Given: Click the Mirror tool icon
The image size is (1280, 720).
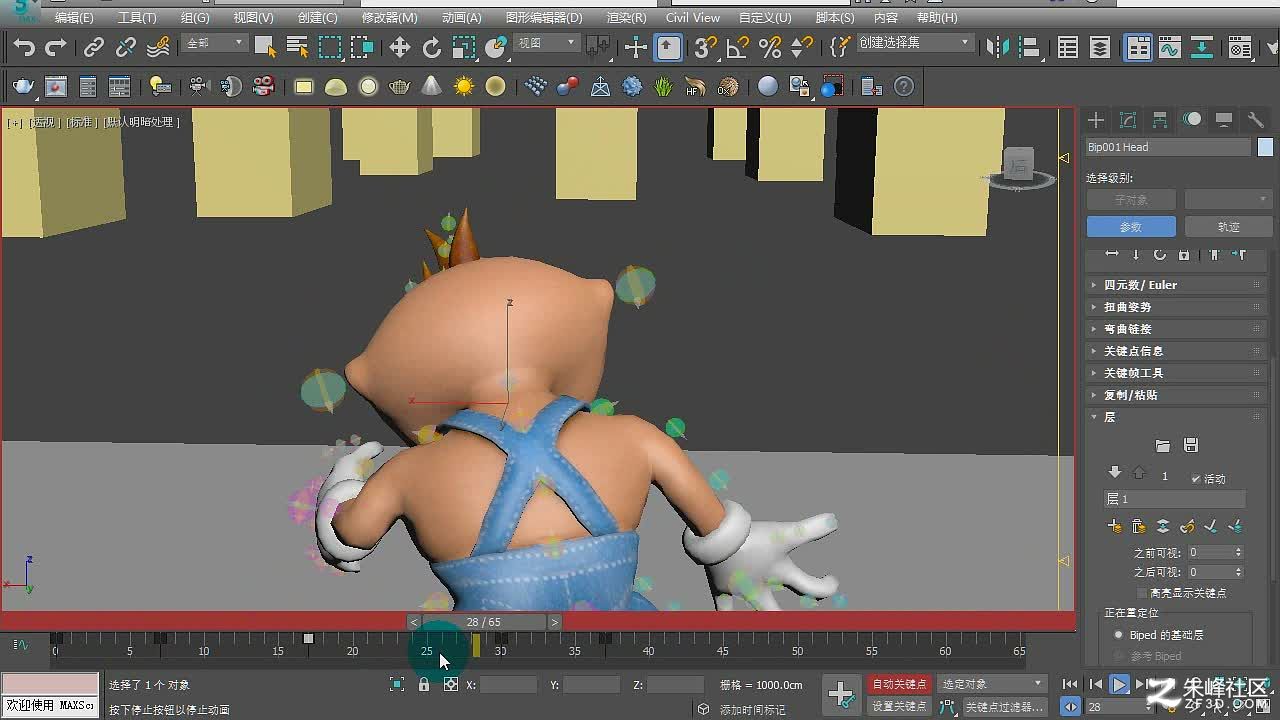Looking at the screenshot, I should tap(997, 47).
